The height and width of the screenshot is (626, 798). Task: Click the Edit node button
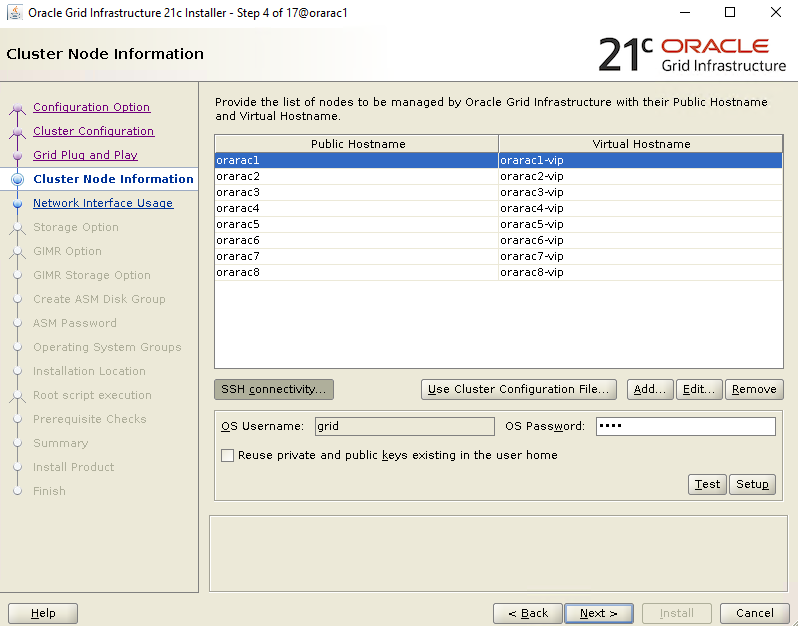point(699,389)
